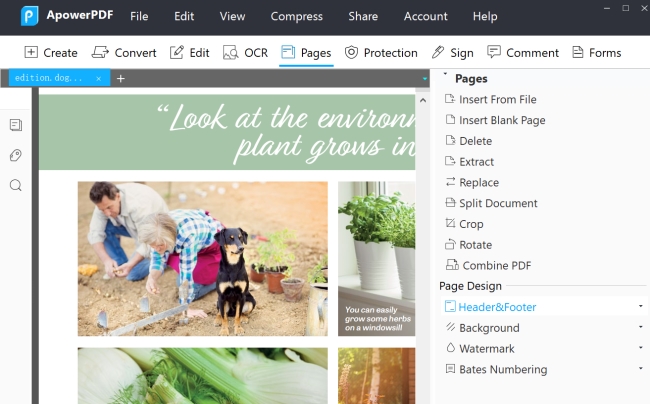Click the Edit pencil toolbar icon
Image resolution: width=650 pixels, height=404 pixels.
click(177, 52)
